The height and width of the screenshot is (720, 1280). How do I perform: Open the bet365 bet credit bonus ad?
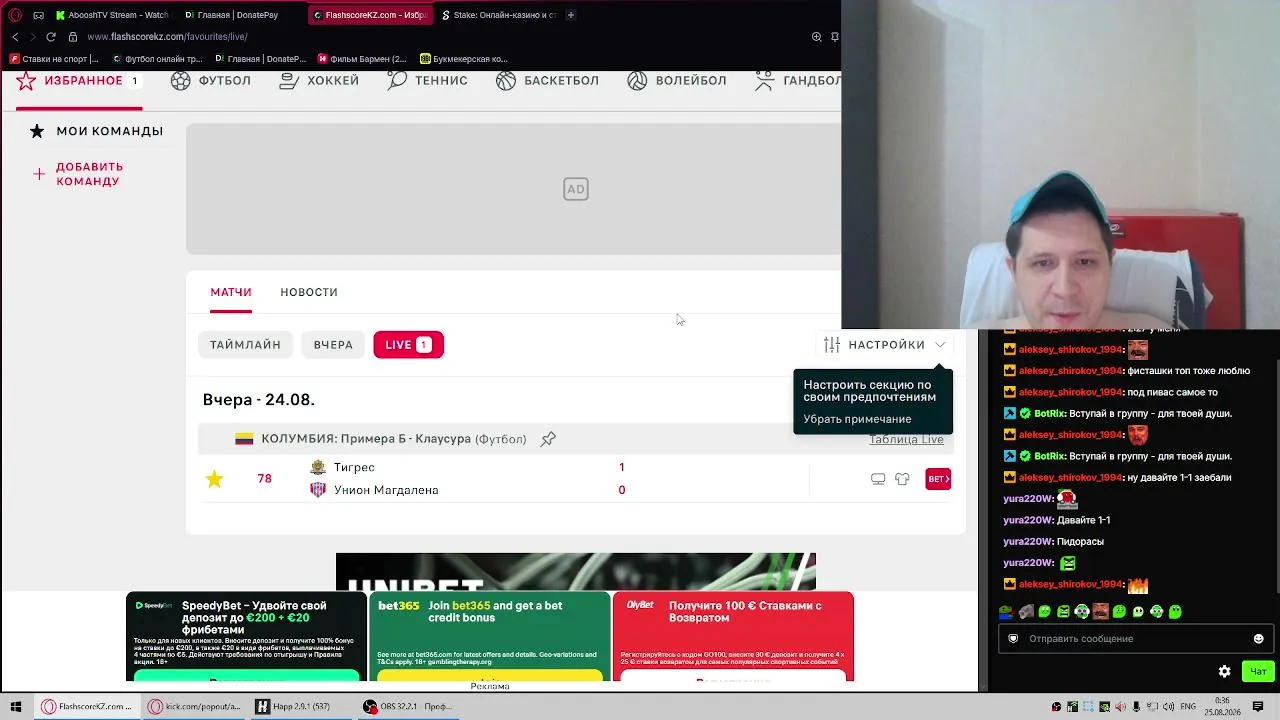490,636
